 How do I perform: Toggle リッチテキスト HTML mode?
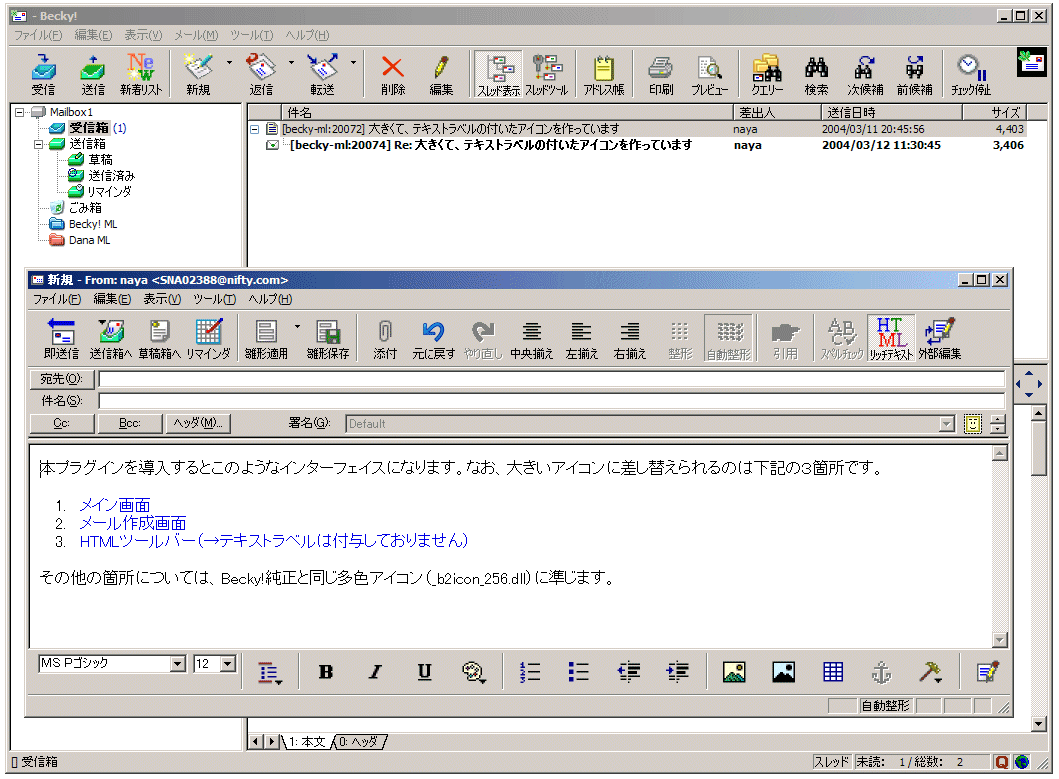891,338
